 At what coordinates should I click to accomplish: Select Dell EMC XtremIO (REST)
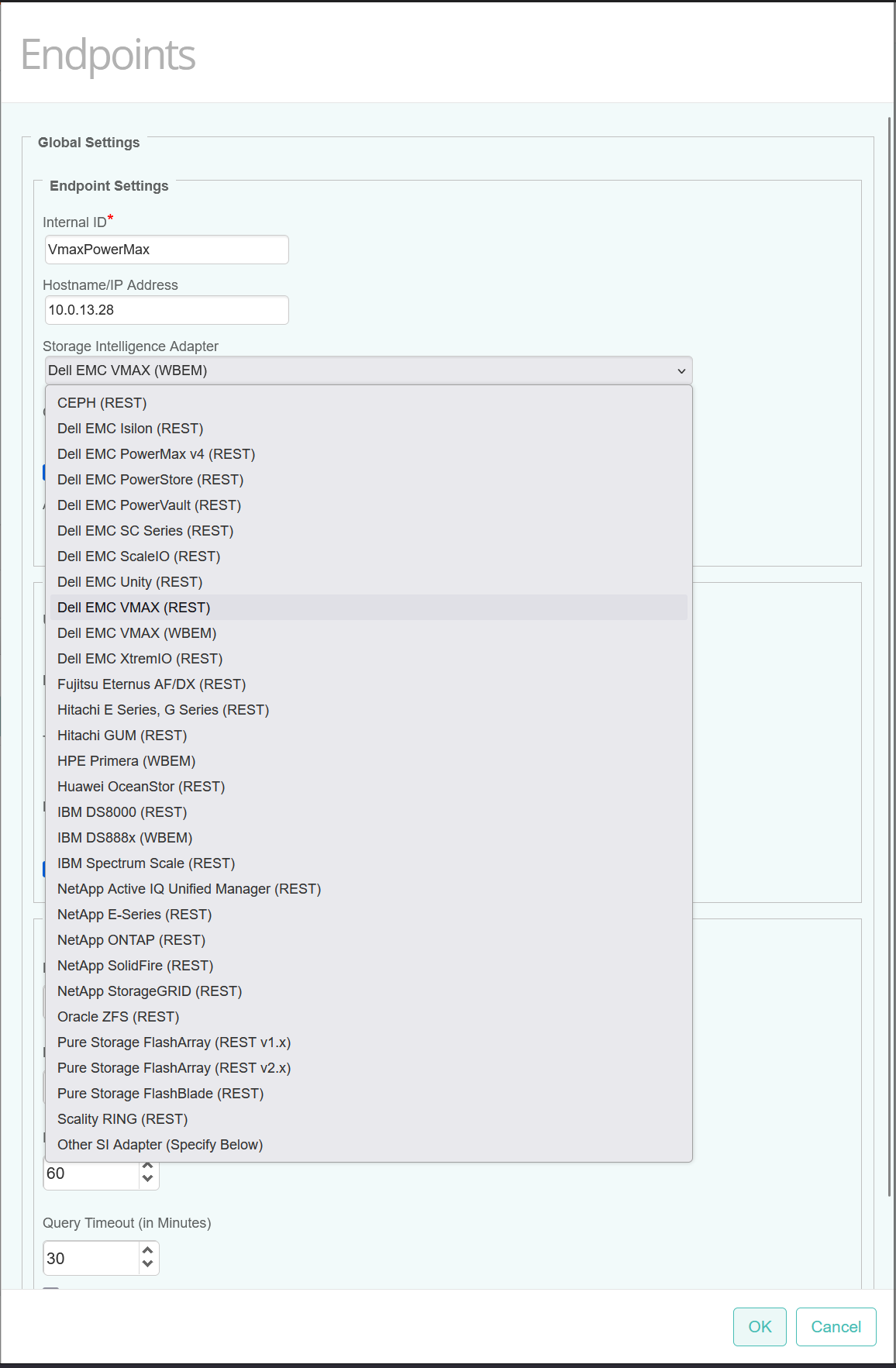pyautogui.click(x=369, y=659)
